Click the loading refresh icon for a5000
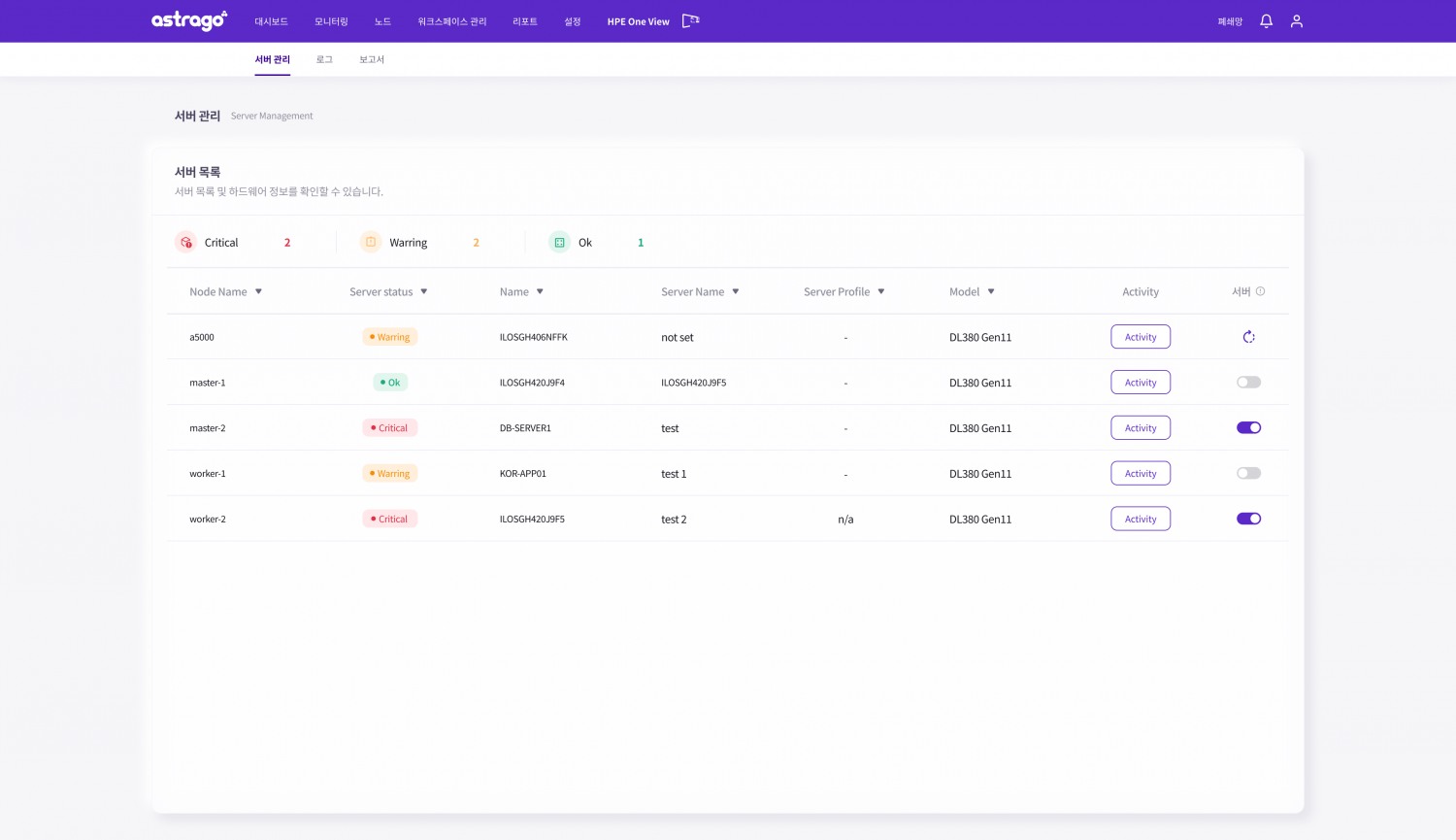The image size is (1456, 840). [x=1248, y=337]
